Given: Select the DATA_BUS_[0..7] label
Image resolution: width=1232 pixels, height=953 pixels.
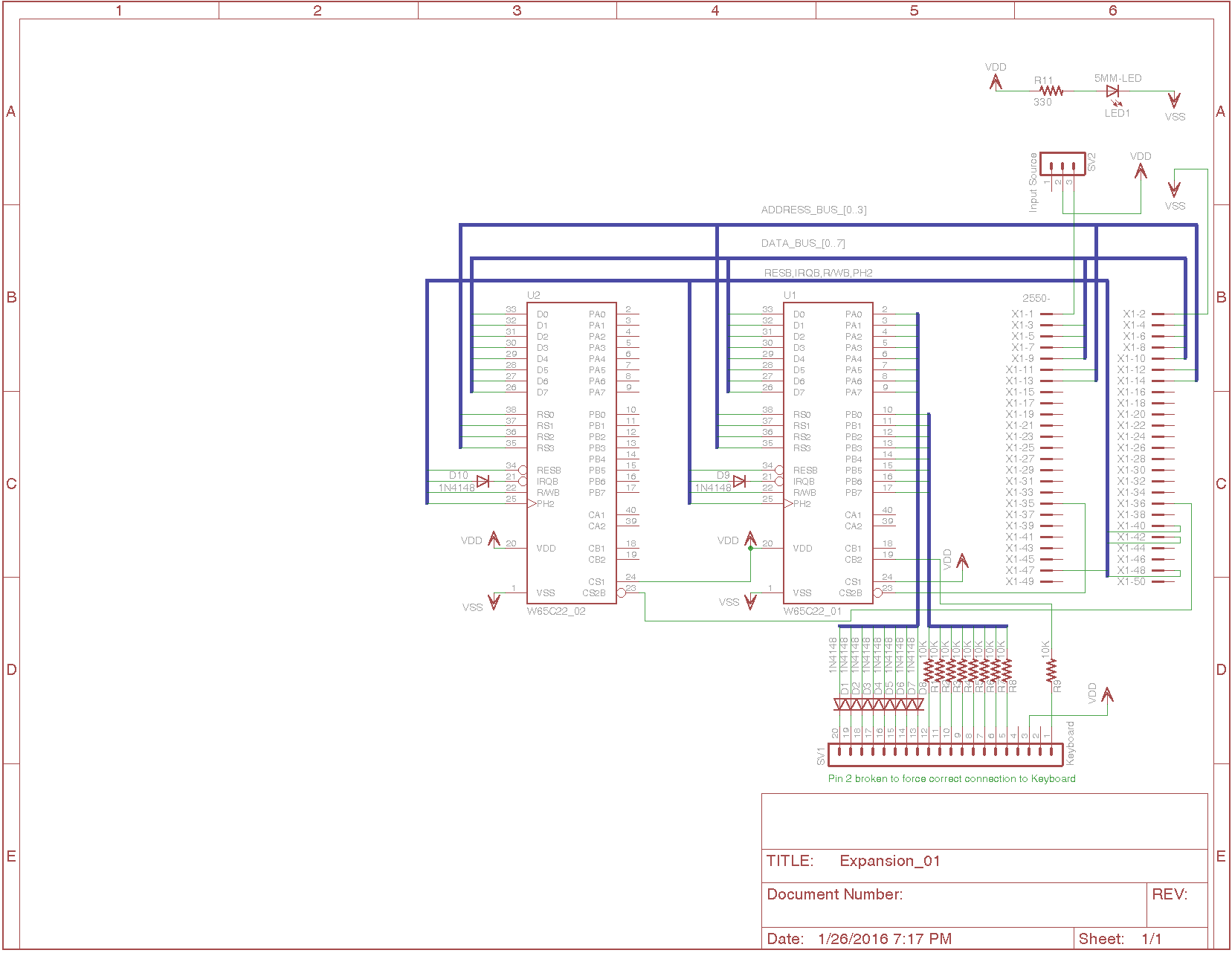Looking at the screenshot, I should (x=802, y=244).
